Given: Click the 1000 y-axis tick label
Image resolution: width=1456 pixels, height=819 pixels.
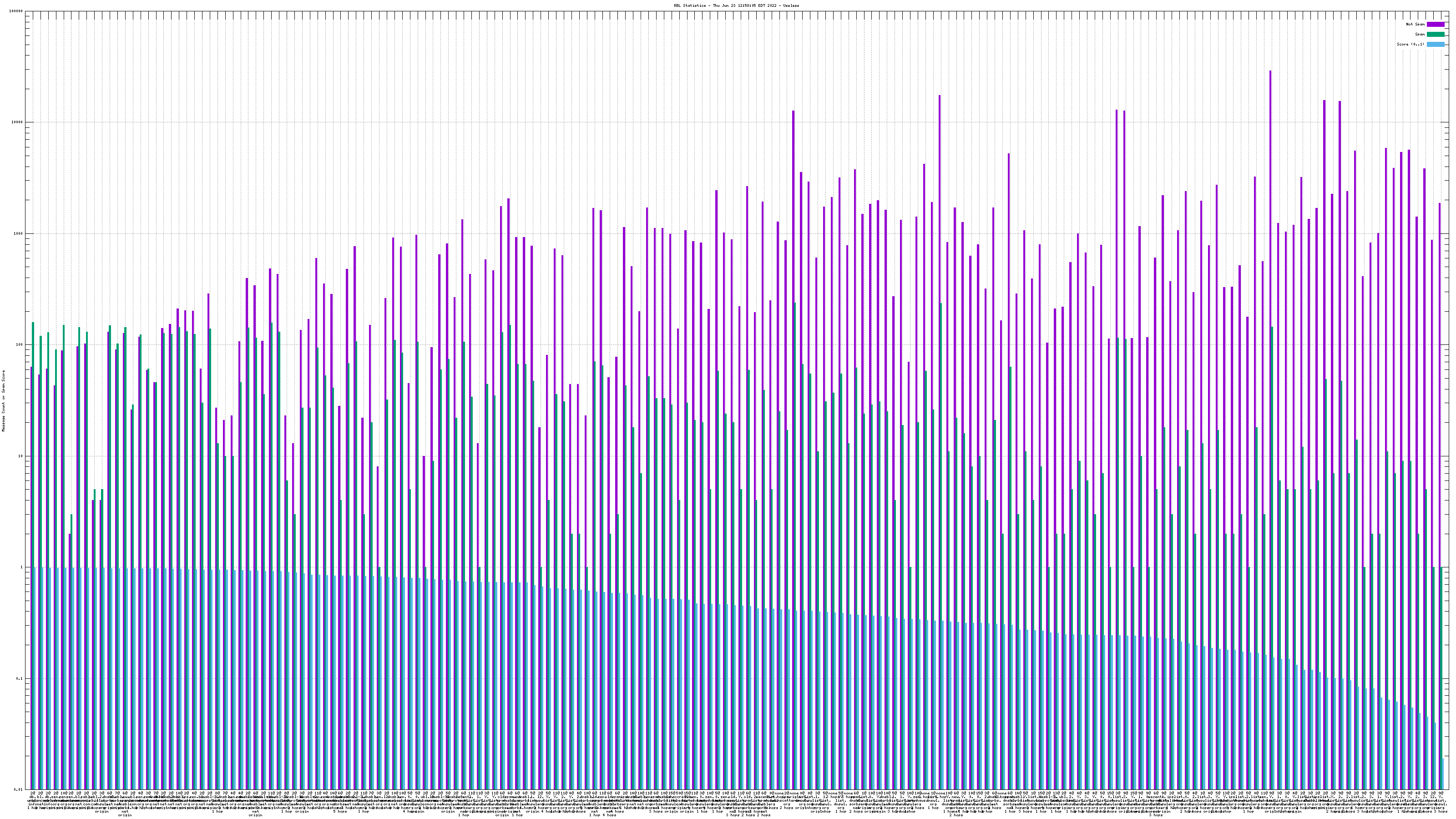Looking at the screenshot, I should tap(19, 234).
